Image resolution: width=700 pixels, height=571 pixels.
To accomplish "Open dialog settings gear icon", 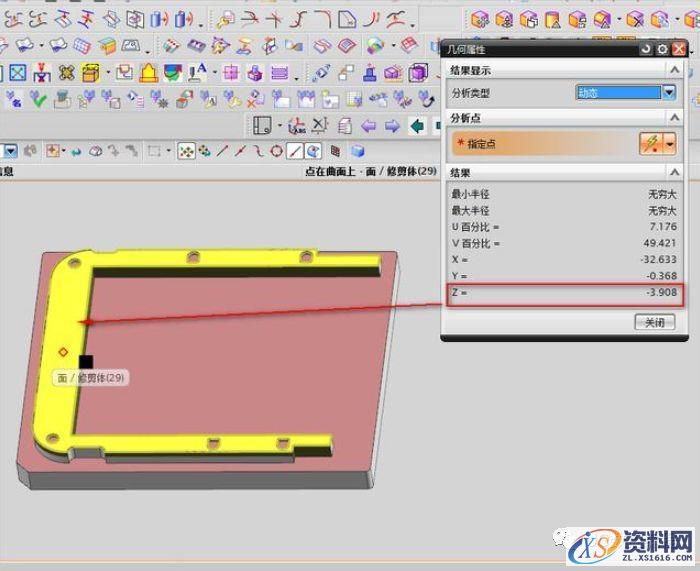I will [x=662, y=49].
